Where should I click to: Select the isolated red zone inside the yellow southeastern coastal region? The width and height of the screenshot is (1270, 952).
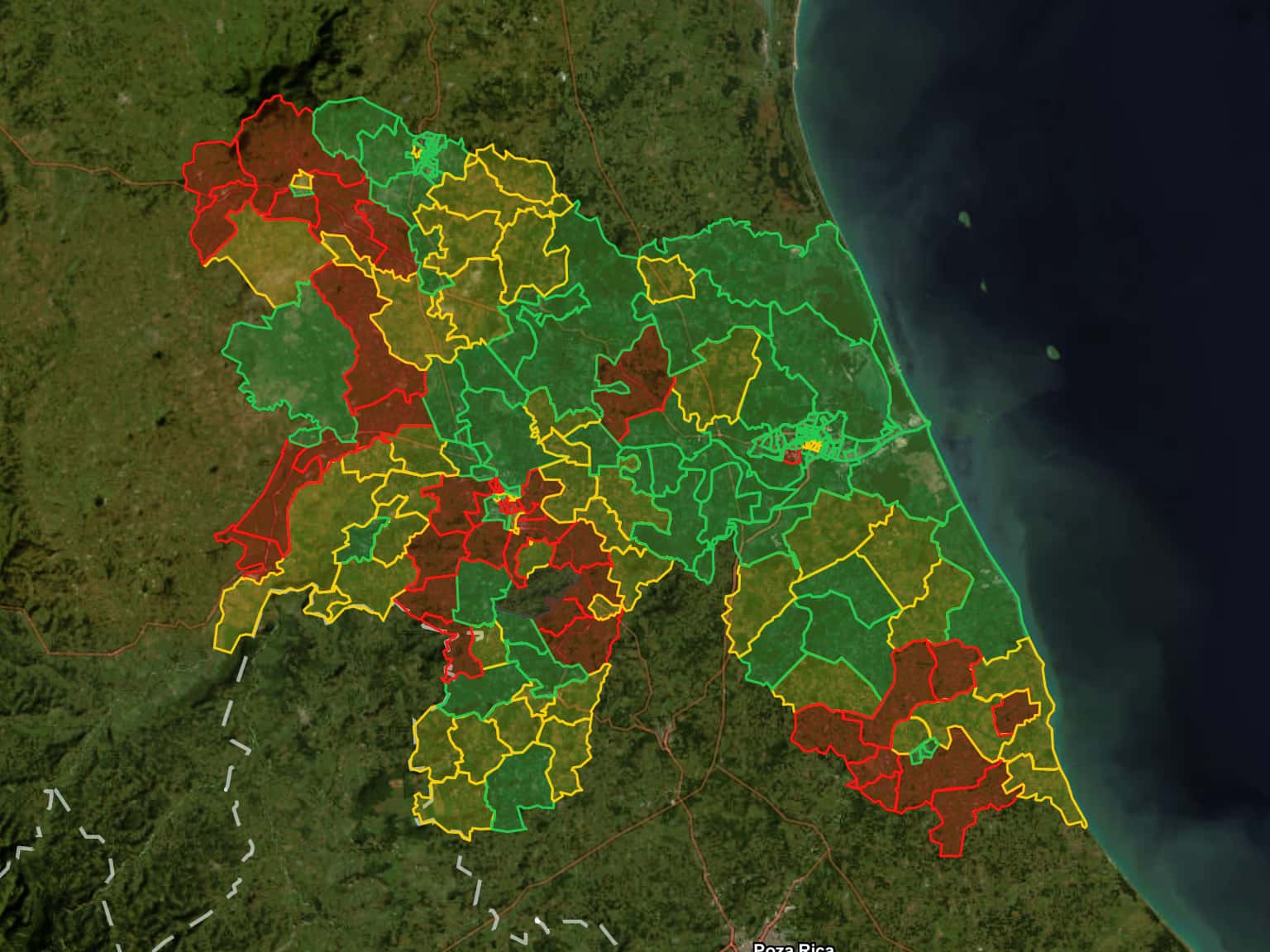tap(1015, 712)
